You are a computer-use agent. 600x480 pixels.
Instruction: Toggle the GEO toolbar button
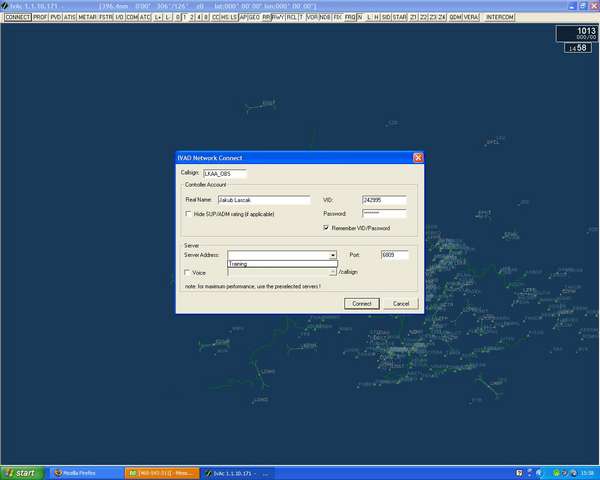(254, 17)
